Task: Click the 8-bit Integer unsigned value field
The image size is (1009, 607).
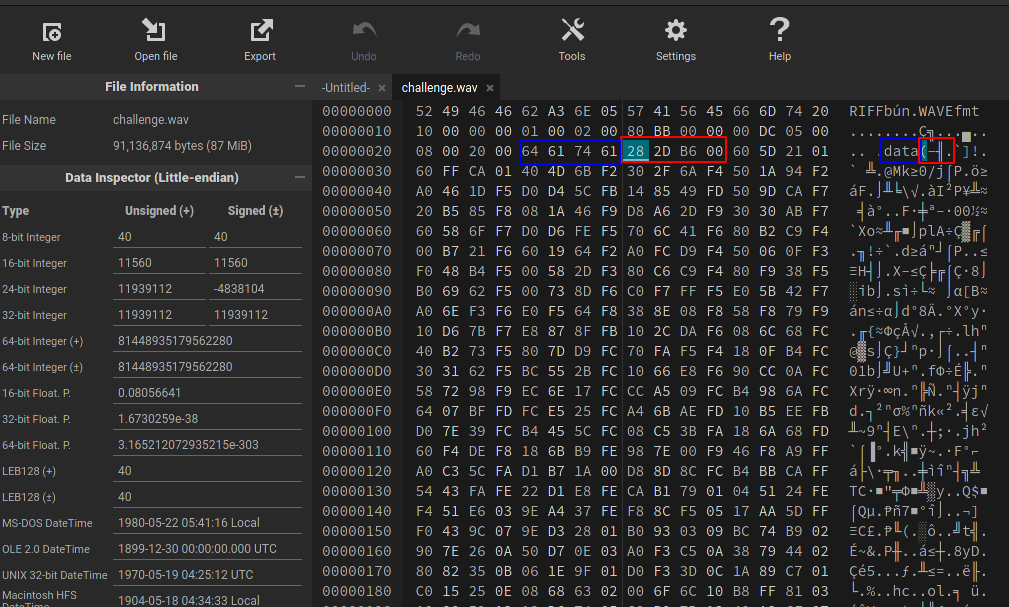Action: click(x=158, y=237)
